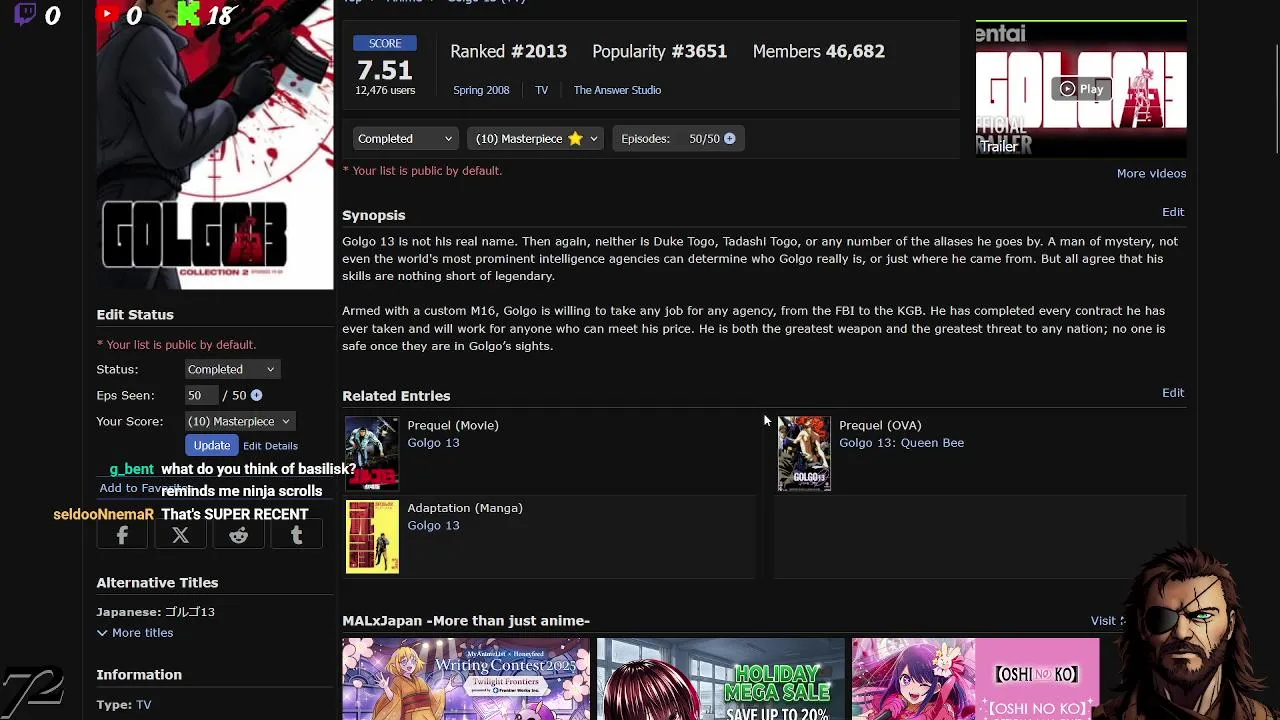The width and height of the screenshot is (1280, 720).
Task: Edit the Eps Seen input field
Action: [x=200, y=395]
